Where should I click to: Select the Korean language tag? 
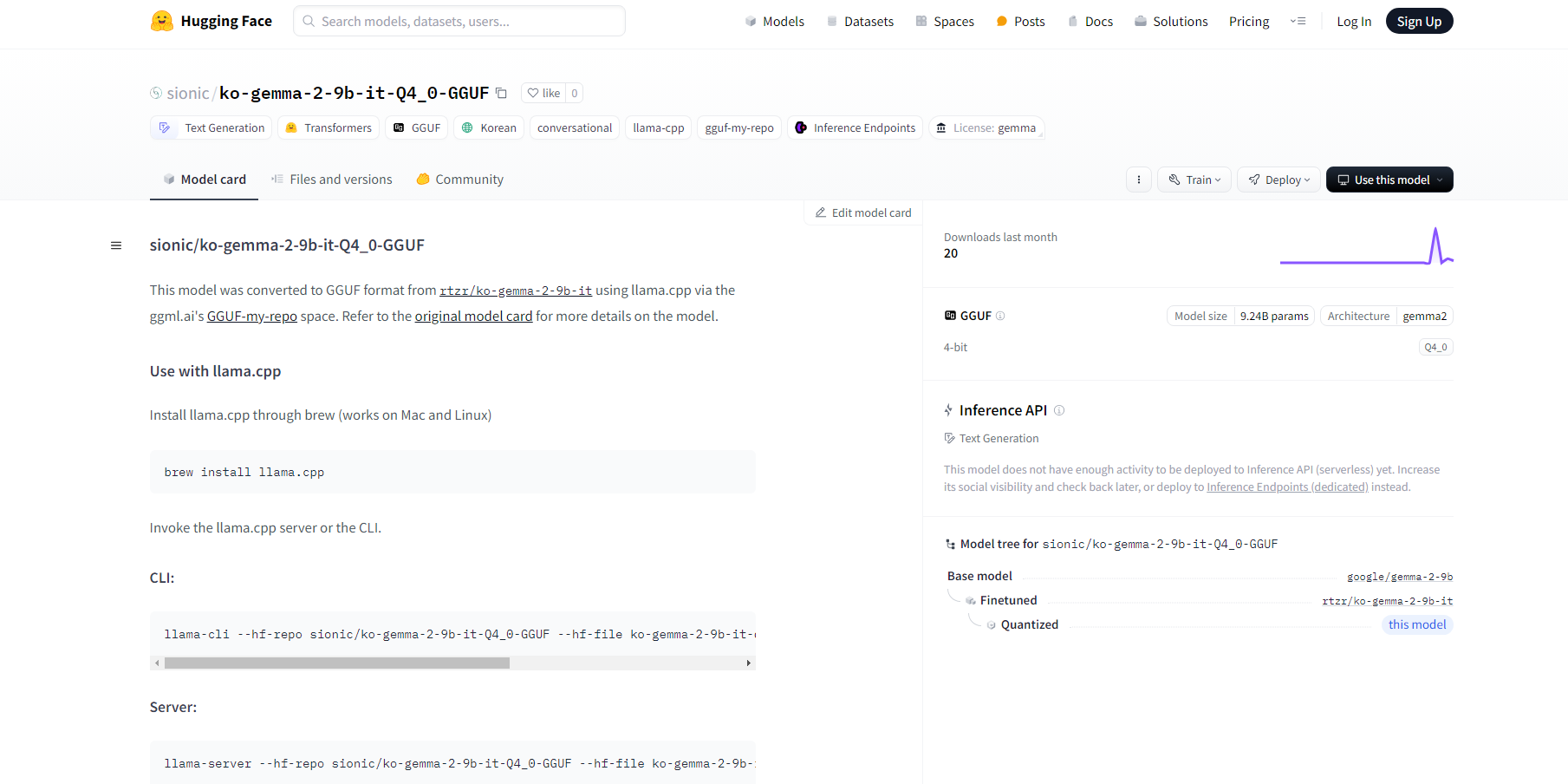(x=489, y=127)
